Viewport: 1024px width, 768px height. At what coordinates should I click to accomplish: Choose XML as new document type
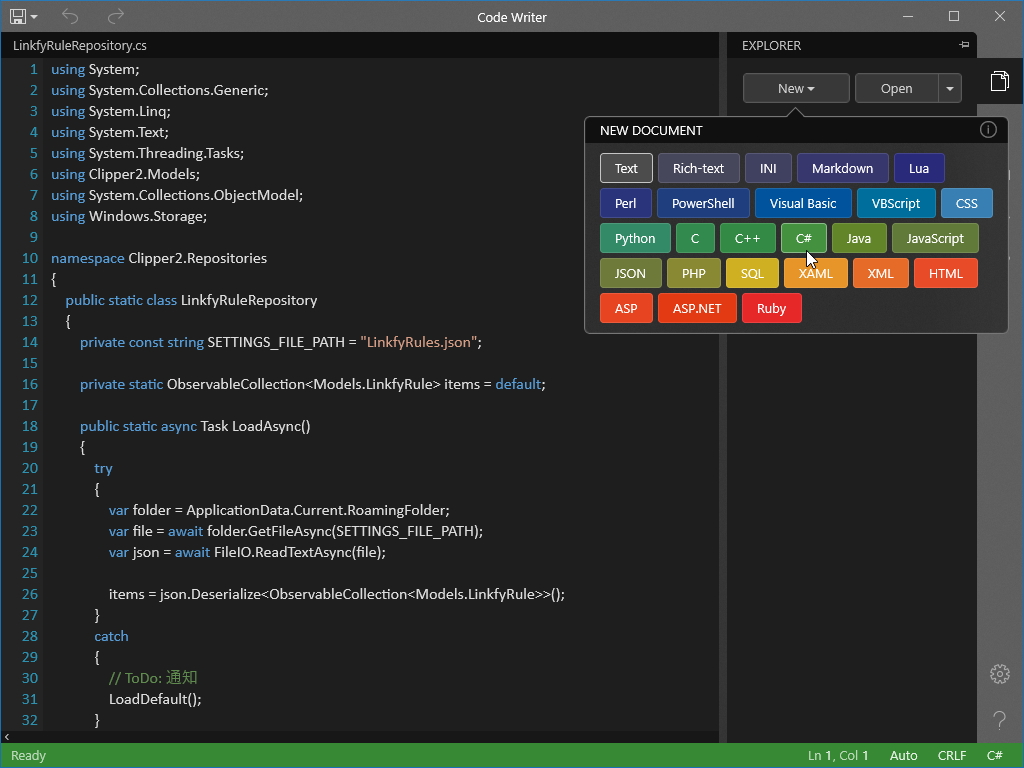[880, 273]
